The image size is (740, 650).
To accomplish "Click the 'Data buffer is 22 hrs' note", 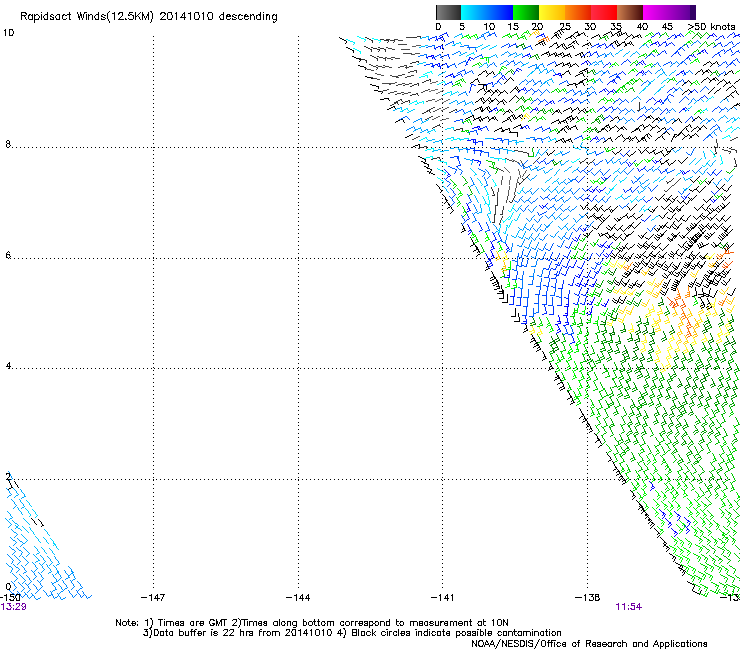I will [352, 633].
